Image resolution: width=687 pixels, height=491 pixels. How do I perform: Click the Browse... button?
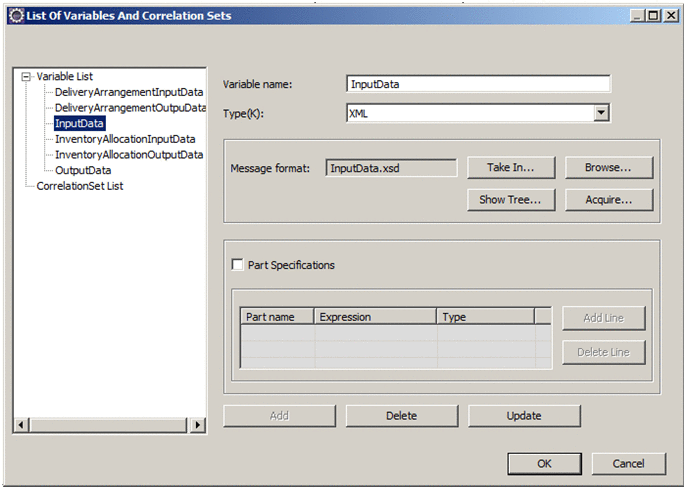click(609, 168)
